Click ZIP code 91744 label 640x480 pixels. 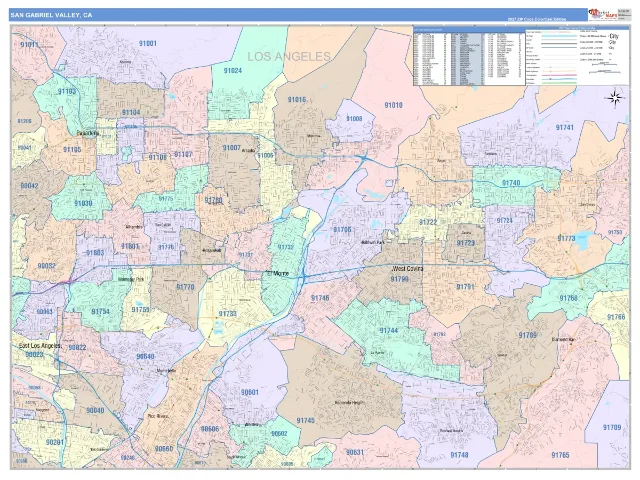tap(389, 331)
